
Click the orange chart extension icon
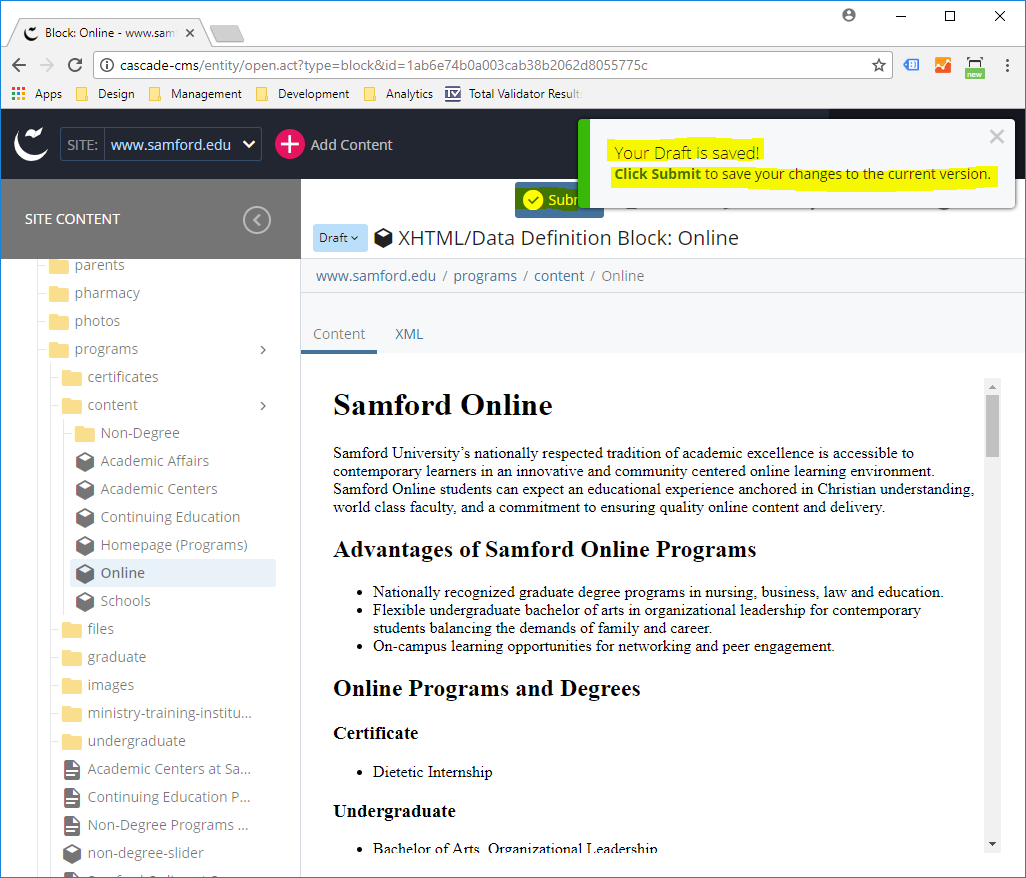tap(942, 65)
